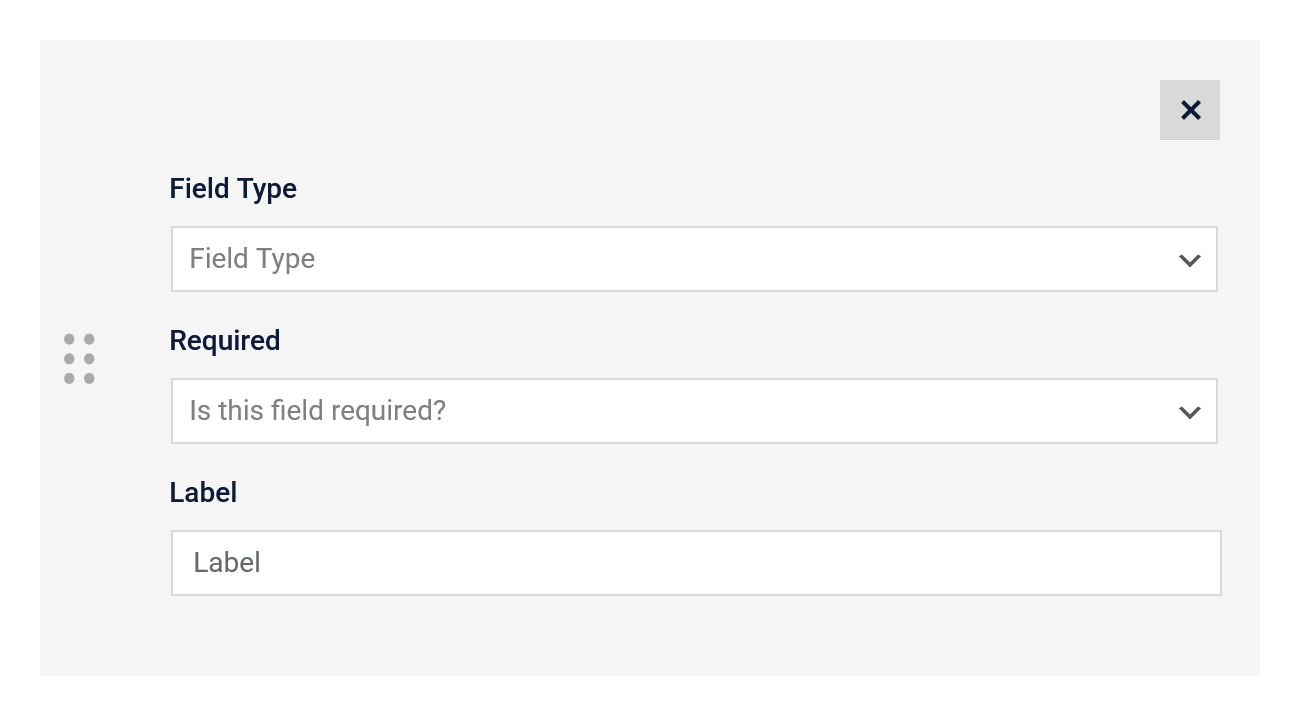Grab the reorder handle left of Required
Screen dimensions: 1300x716
pyautogui.click(x=79, y=359)
